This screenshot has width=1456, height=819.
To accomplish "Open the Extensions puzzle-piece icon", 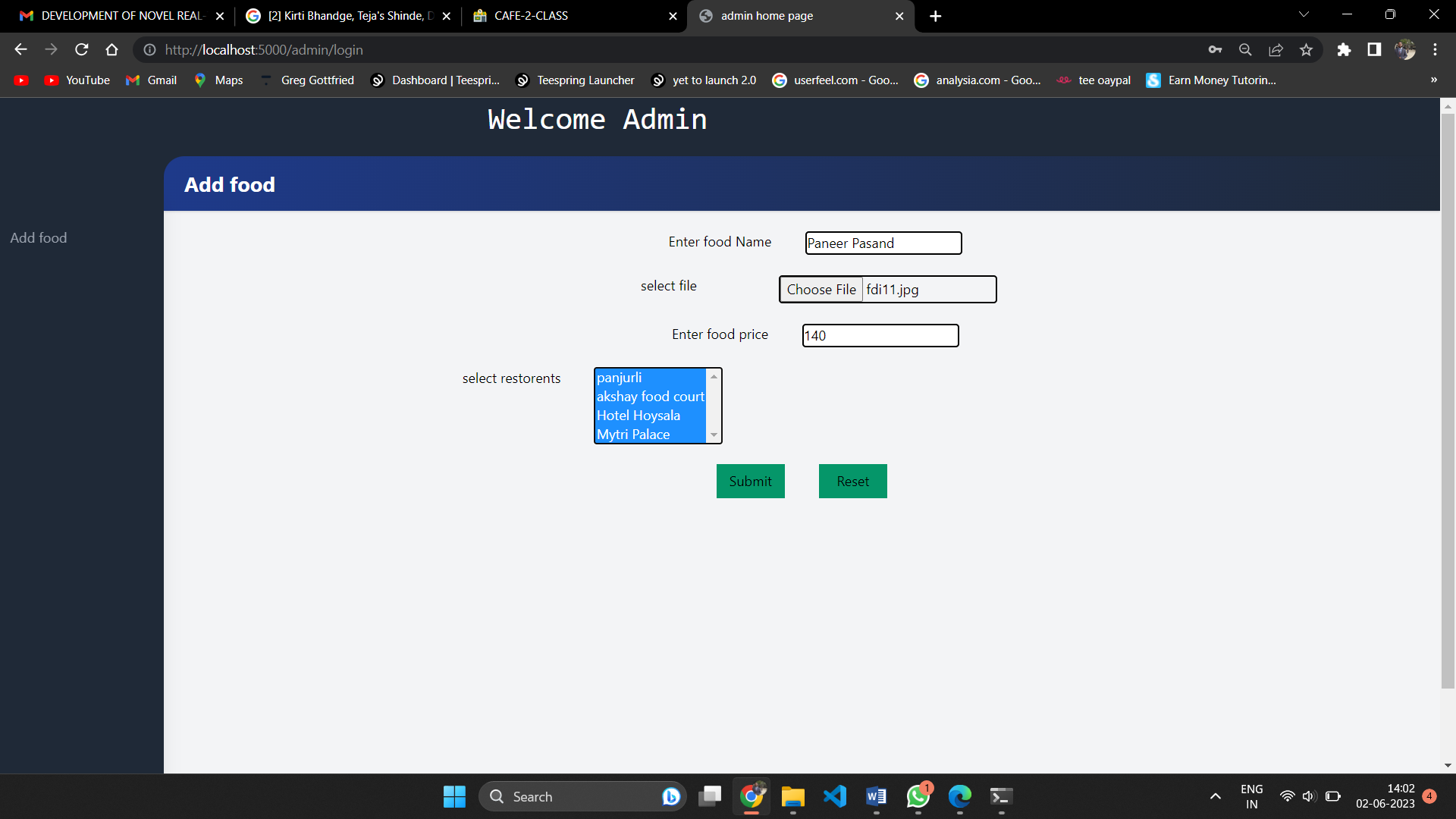I will pos(1345,49).
